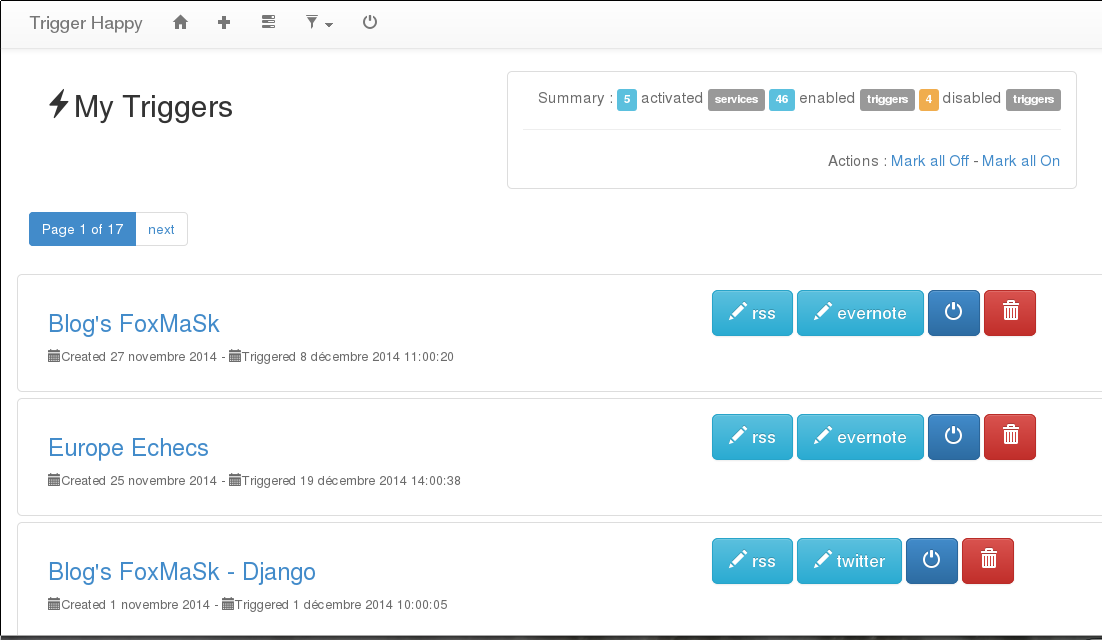Viewport: 1102px width, 640px height.
Task: Go to next page of triggers
Action: pyautogui.click(x=161, y=229)
